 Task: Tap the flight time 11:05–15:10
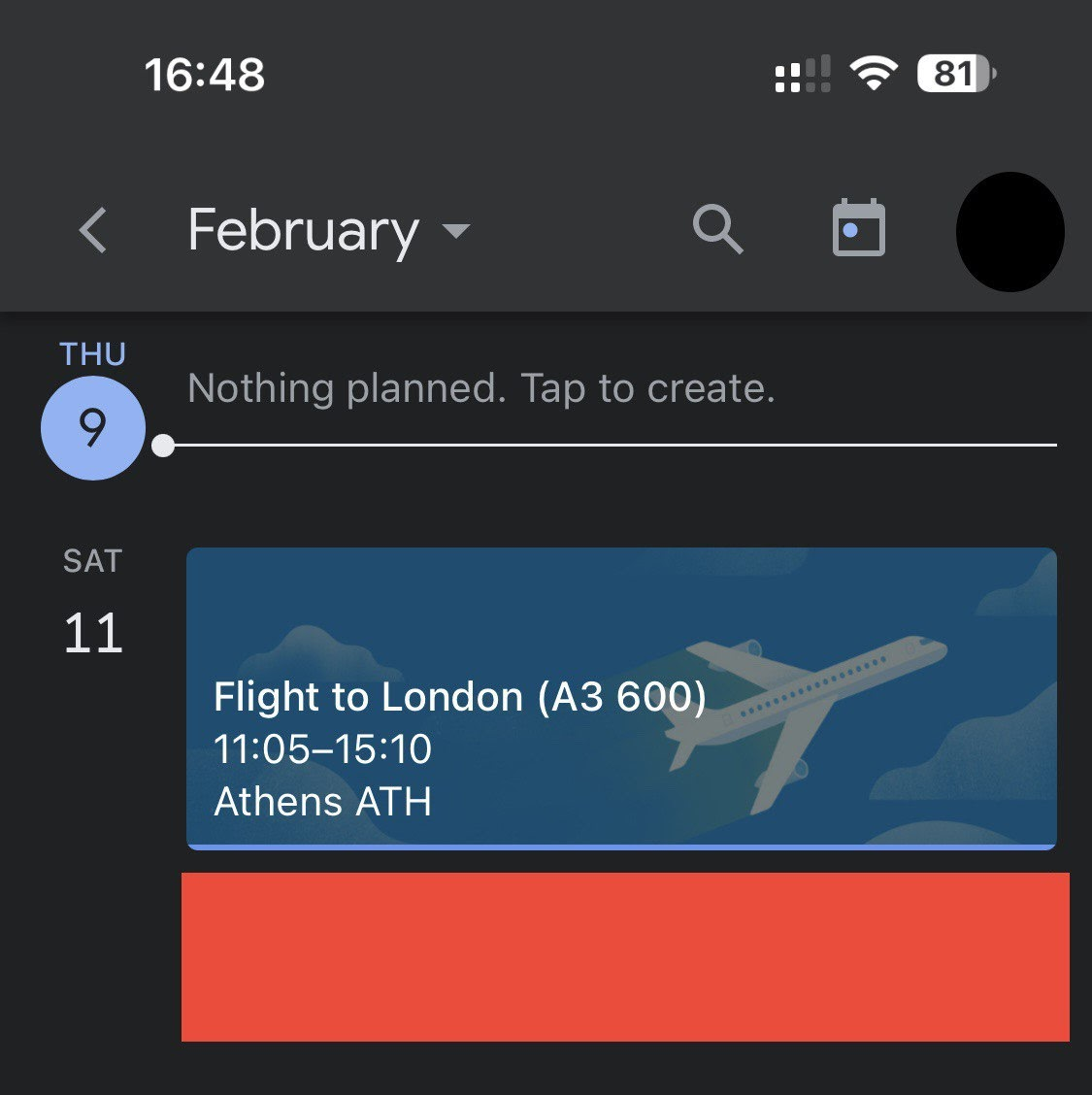[323, 749]
